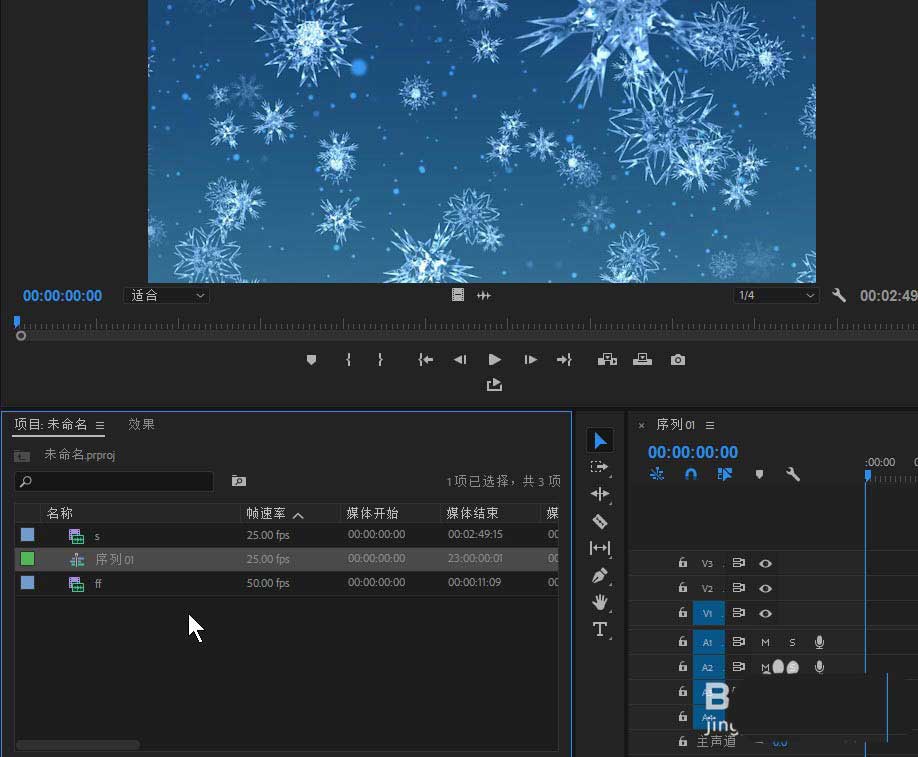Click the Export media share icon
This screenshot has height=757, width=918.
(x=494, y=385)
